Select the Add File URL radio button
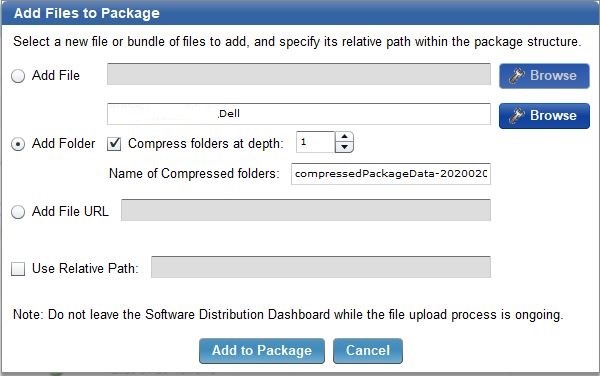 [18, 212]
